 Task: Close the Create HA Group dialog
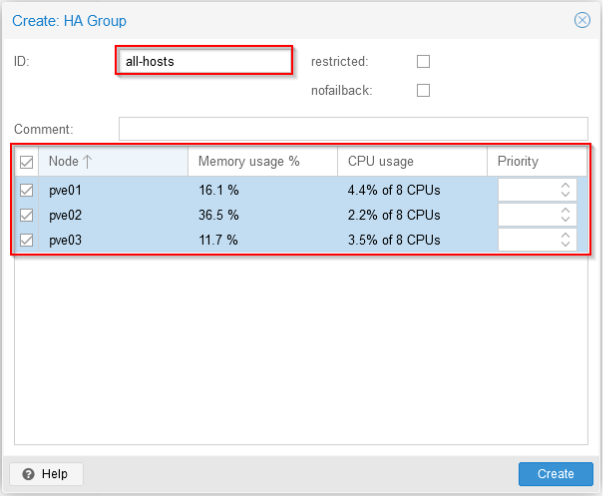581,20
